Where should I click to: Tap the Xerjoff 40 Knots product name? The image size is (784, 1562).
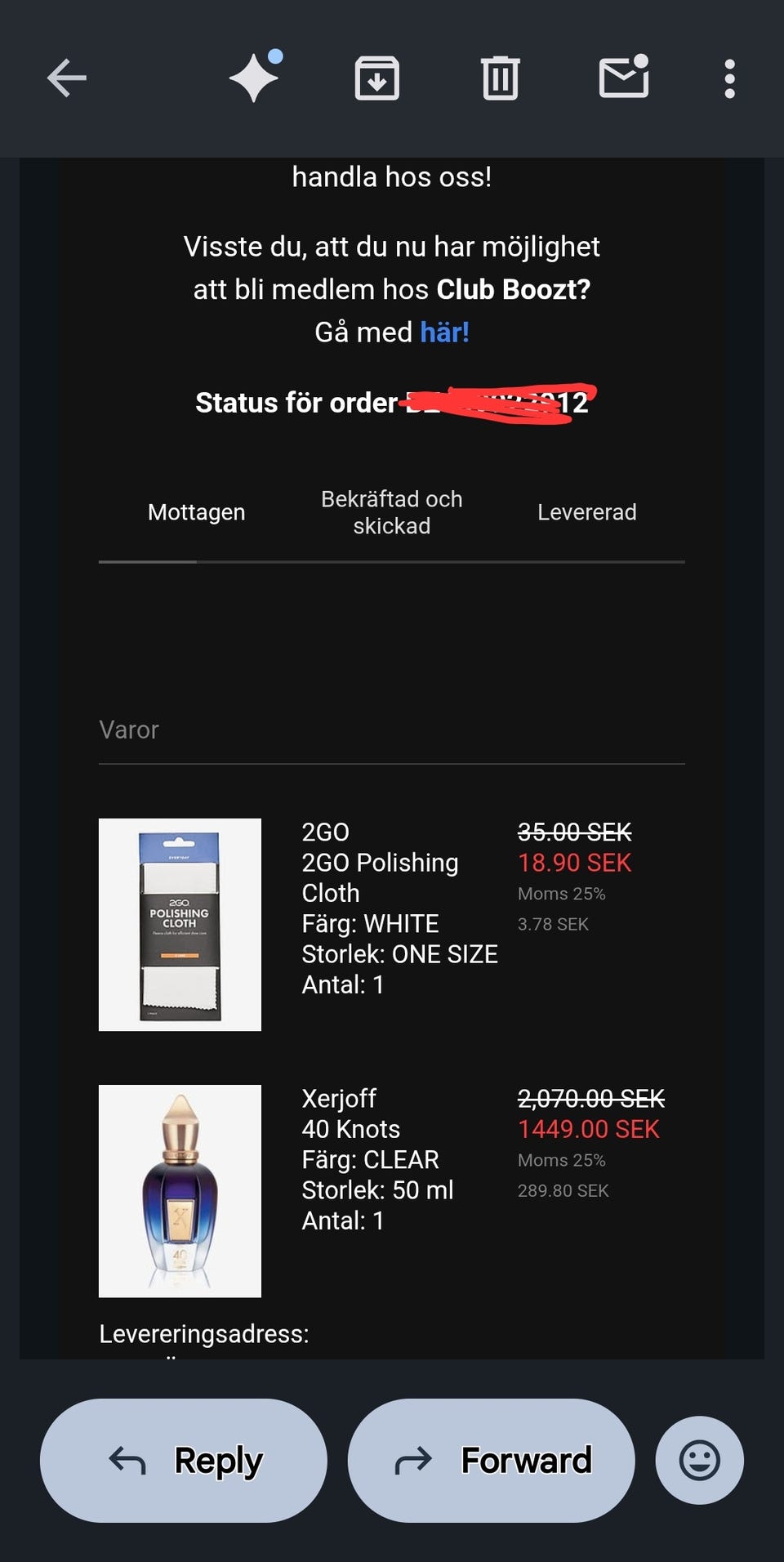point(350,1129)
